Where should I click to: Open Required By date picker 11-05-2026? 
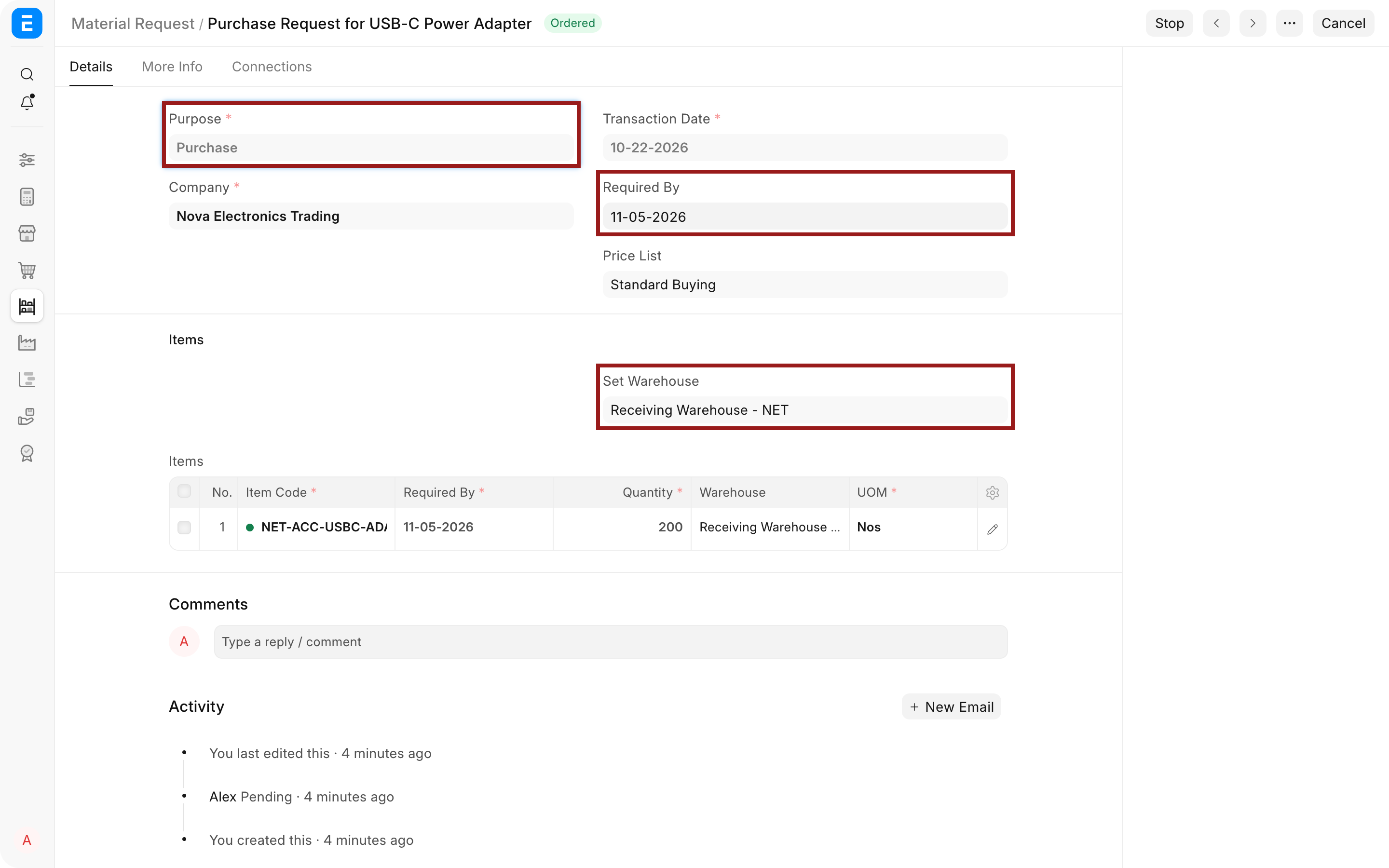[804, 217]
